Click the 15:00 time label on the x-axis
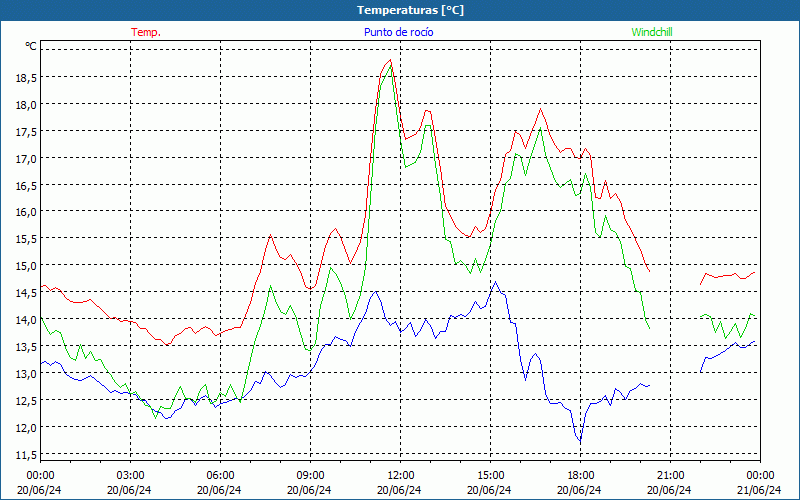 point(490,476)
